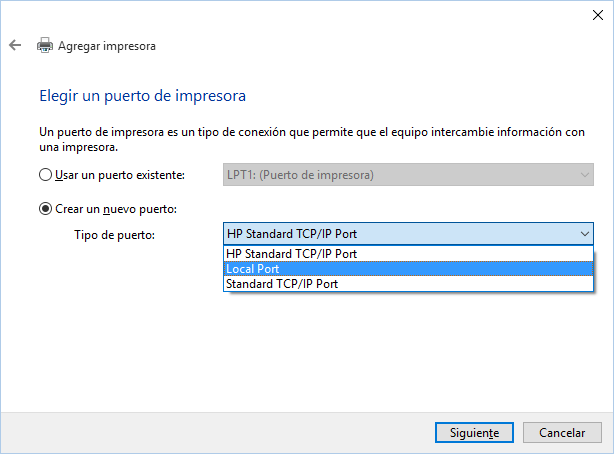
Task: Choose 'Standard TCP/IP Port' list option
Action: coord(408,284)
